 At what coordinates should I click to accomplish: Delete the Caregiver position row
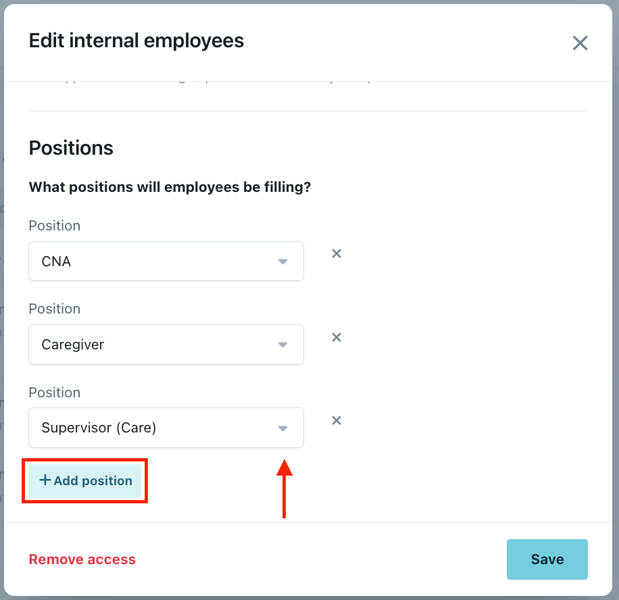coord(337,337)
